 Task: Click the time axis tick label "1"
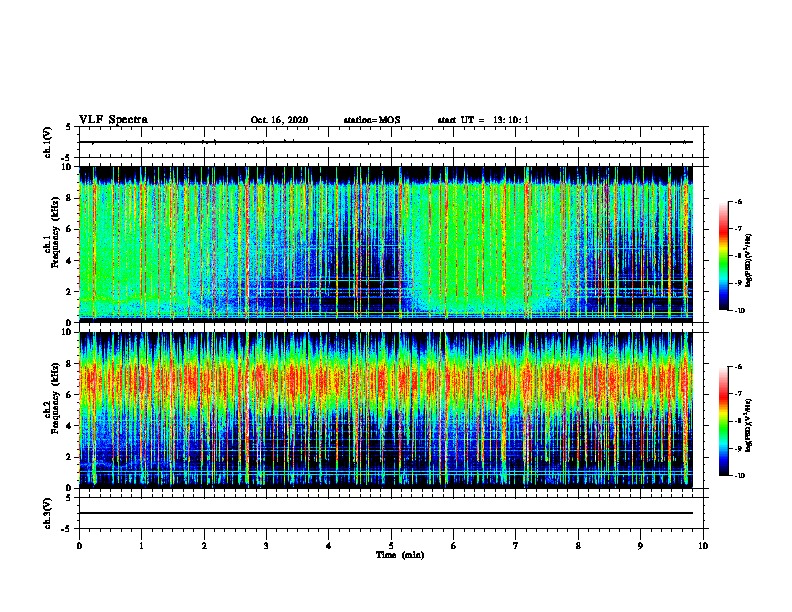(141, 546)
